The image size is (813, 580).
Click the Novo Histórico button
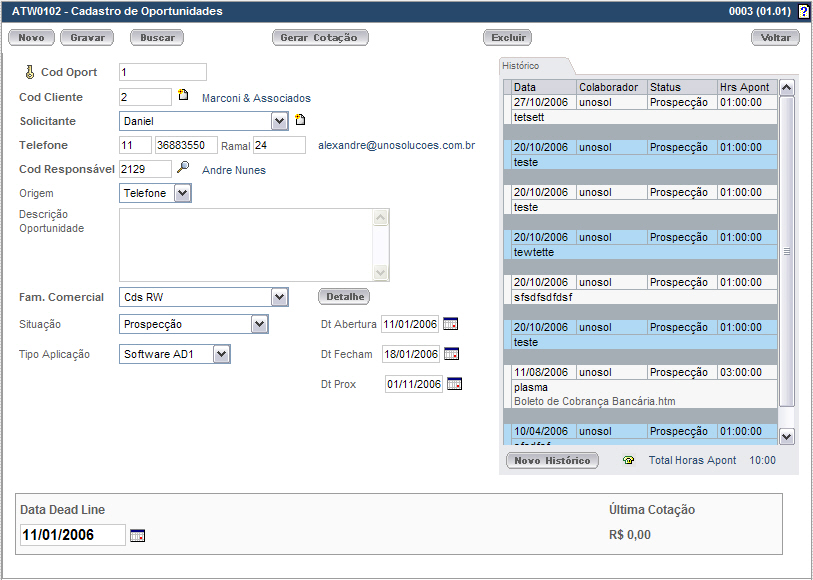tap(552, 461)
